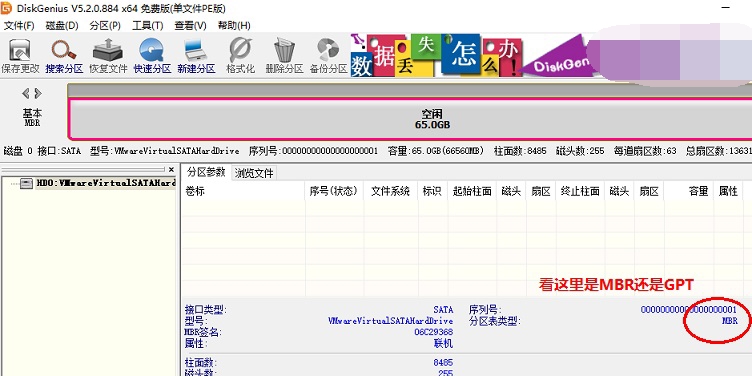
Task: Go to previous disk with left arrow
Action: click(x=26, y=93)
